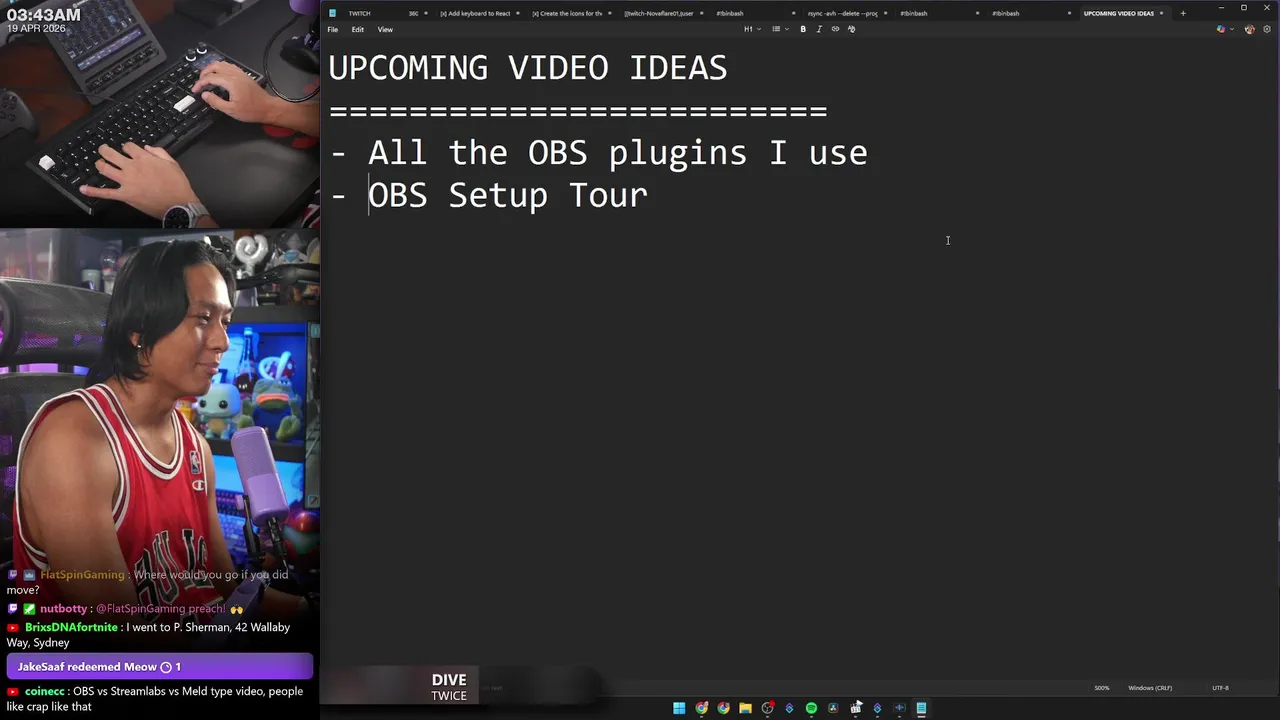Click the streamer face camera feed
This screenshot has height=720, width=1280.
tap(160, 400)
